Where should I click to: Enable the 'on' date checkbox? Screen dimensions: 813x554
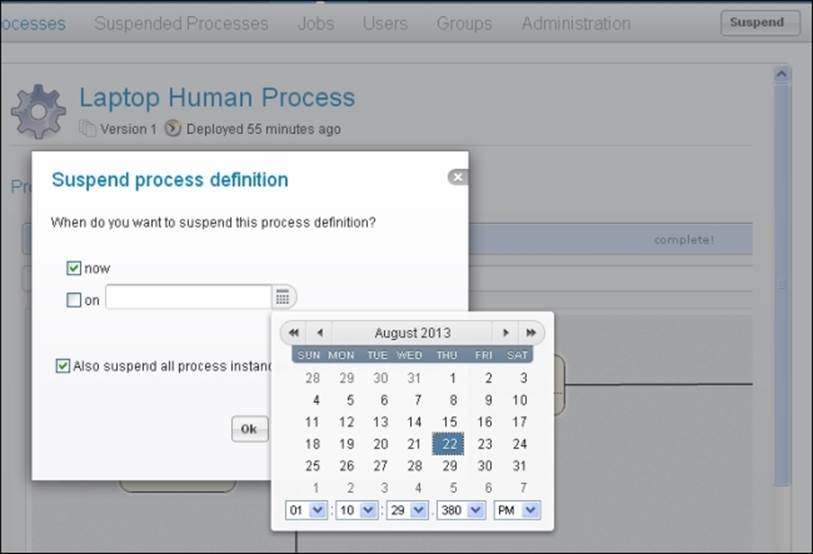[x=74, y=300]
